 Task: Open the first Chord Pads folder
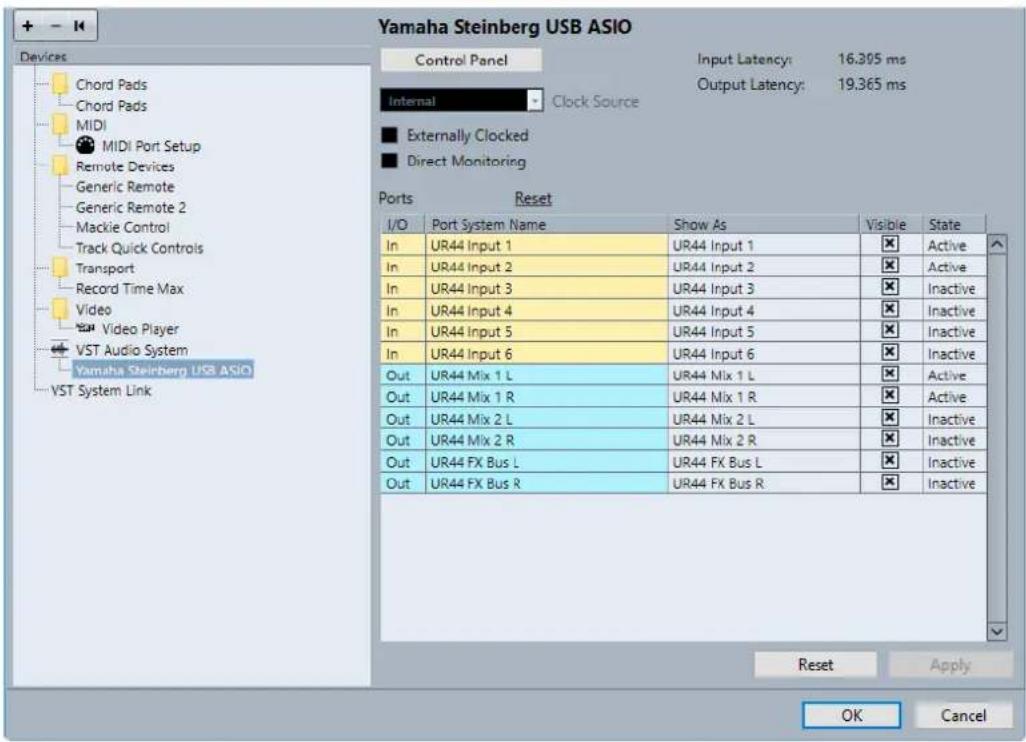60,84
